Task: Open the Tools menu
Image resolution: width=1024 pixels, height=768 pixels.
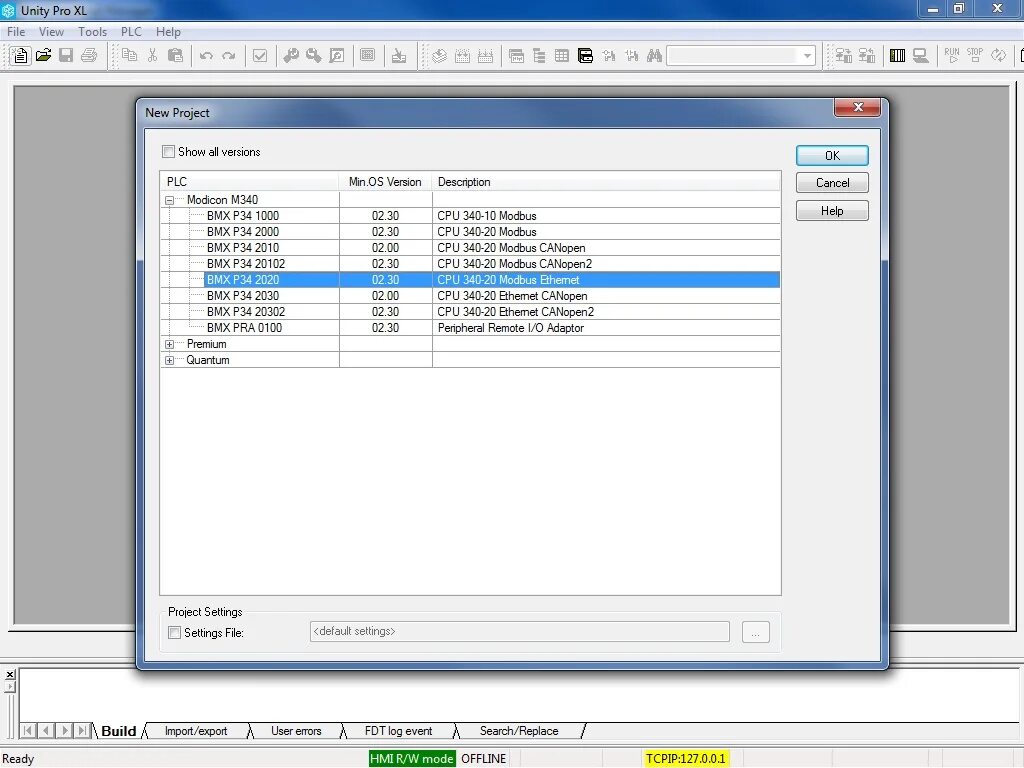Action: (92, 31)
